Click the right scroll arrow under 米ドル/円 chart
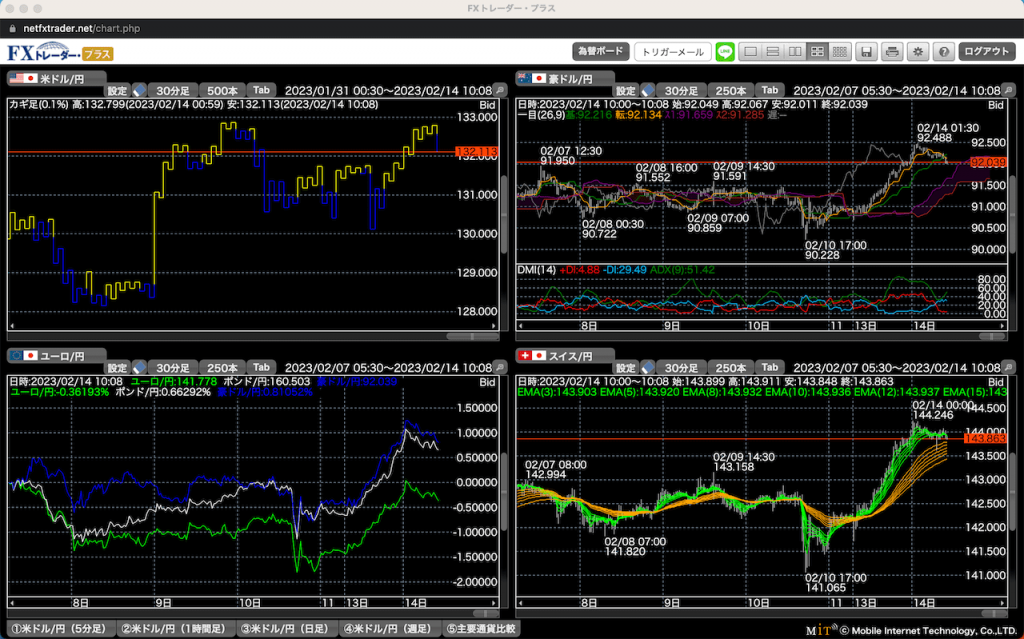Screen dimensions: 1024x639 click(494, 325)
